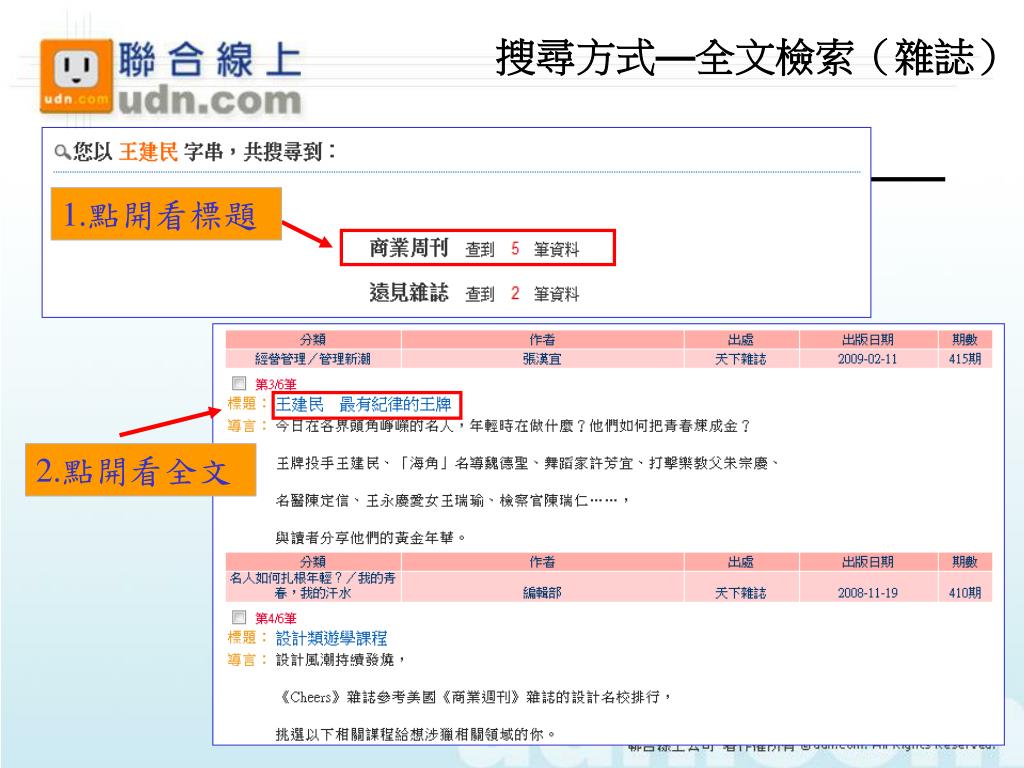Tick the checkbox for 第3/6筆
1024x768 pixels.
pos(239,383)
